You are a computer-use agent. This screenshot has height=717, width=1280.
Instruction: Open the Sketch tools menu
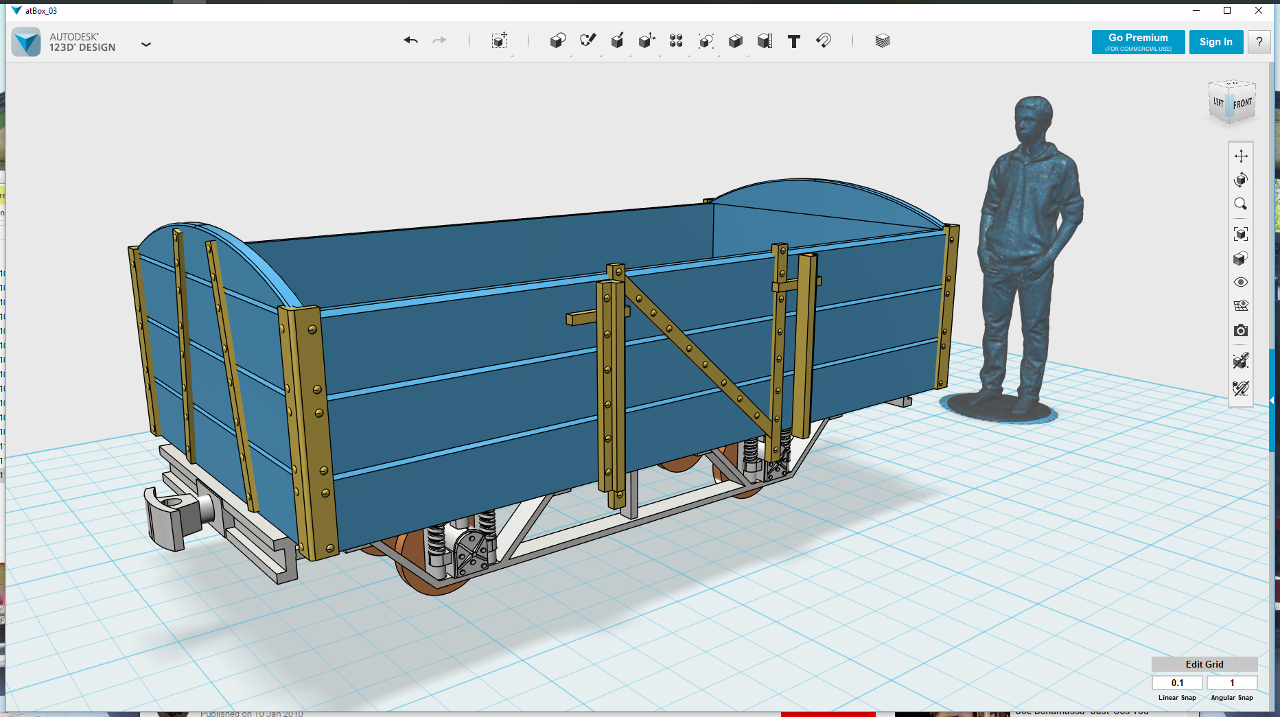[588, 41]
